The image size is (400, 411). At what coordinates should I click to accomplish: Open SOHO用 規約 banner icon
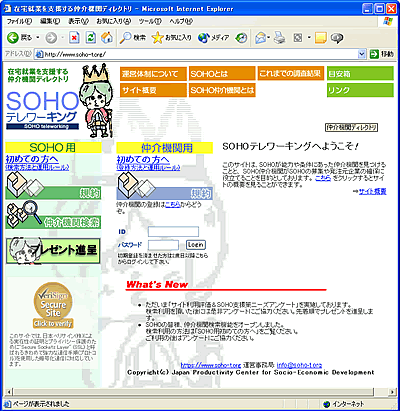tap(53, 186)
